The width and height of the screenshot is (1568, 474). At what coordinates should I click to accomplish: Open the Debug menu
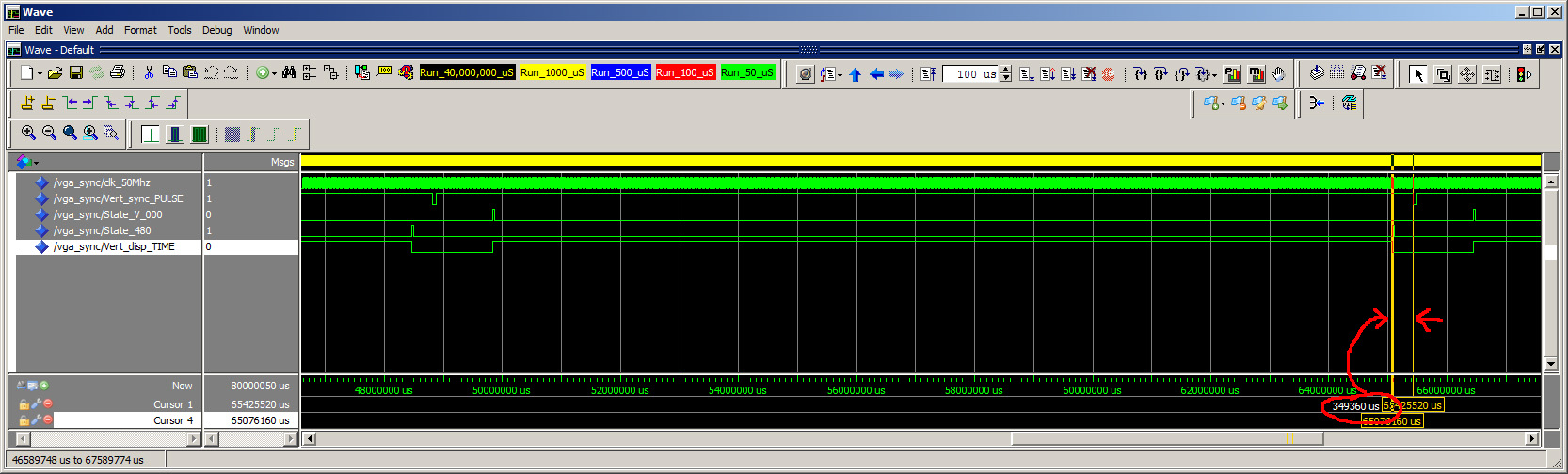pyautogui.click(x=216, y=30)
